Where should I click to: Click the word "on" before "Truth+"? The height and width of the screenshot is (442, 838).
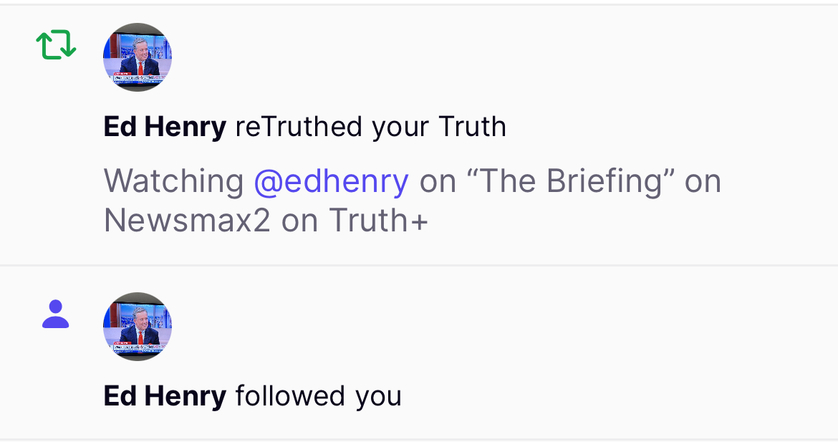click(x=299, y=221)
